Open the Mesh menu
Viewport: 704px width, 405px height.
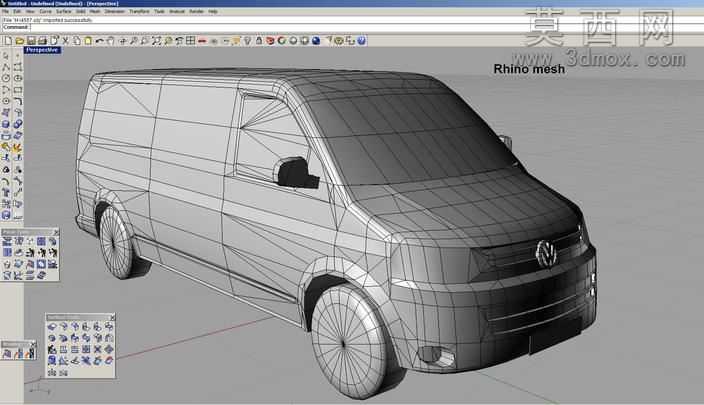(x=95, y=11)
